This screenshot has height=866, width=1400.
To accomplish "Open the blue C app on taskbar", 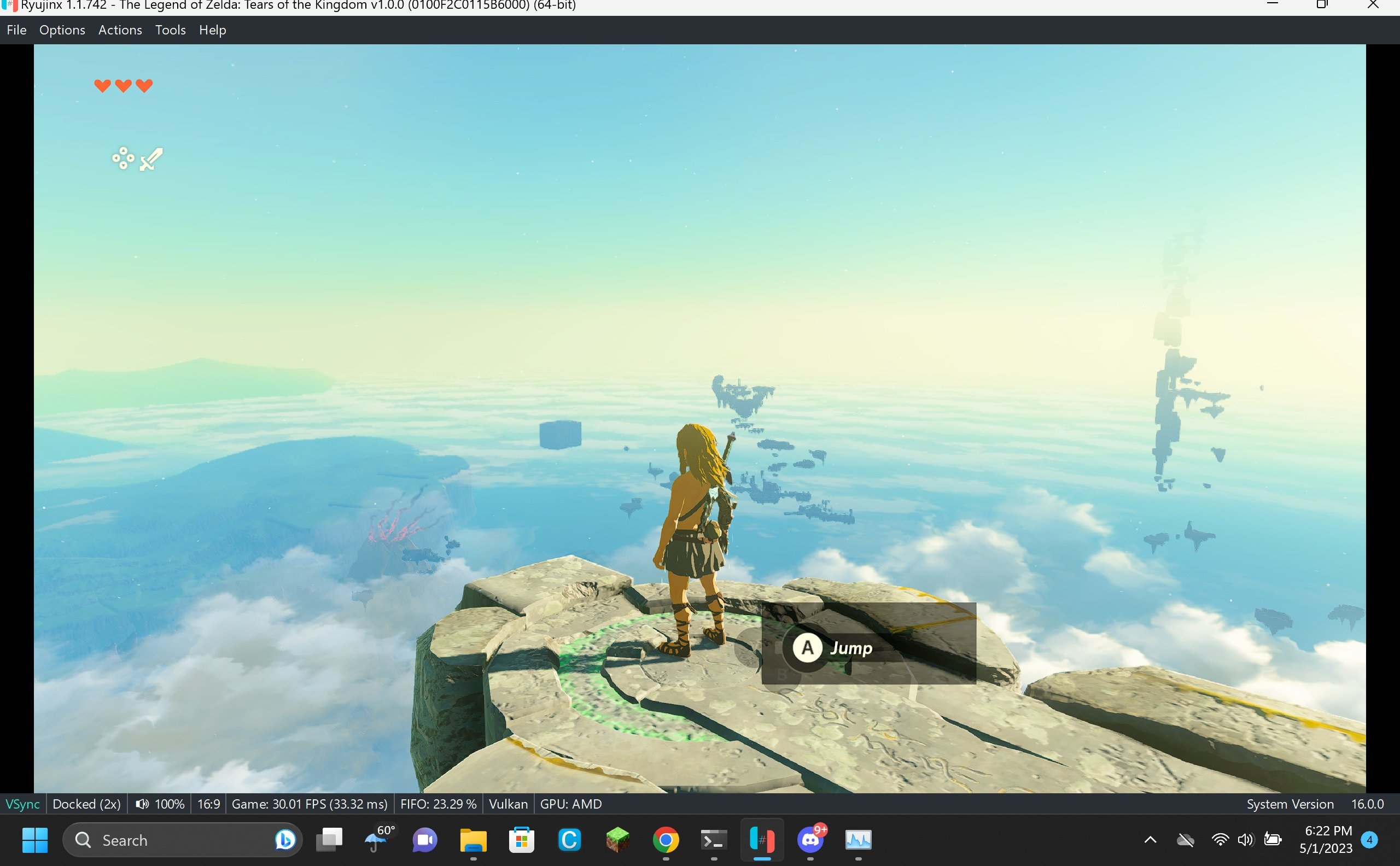I will click(569, 840).
